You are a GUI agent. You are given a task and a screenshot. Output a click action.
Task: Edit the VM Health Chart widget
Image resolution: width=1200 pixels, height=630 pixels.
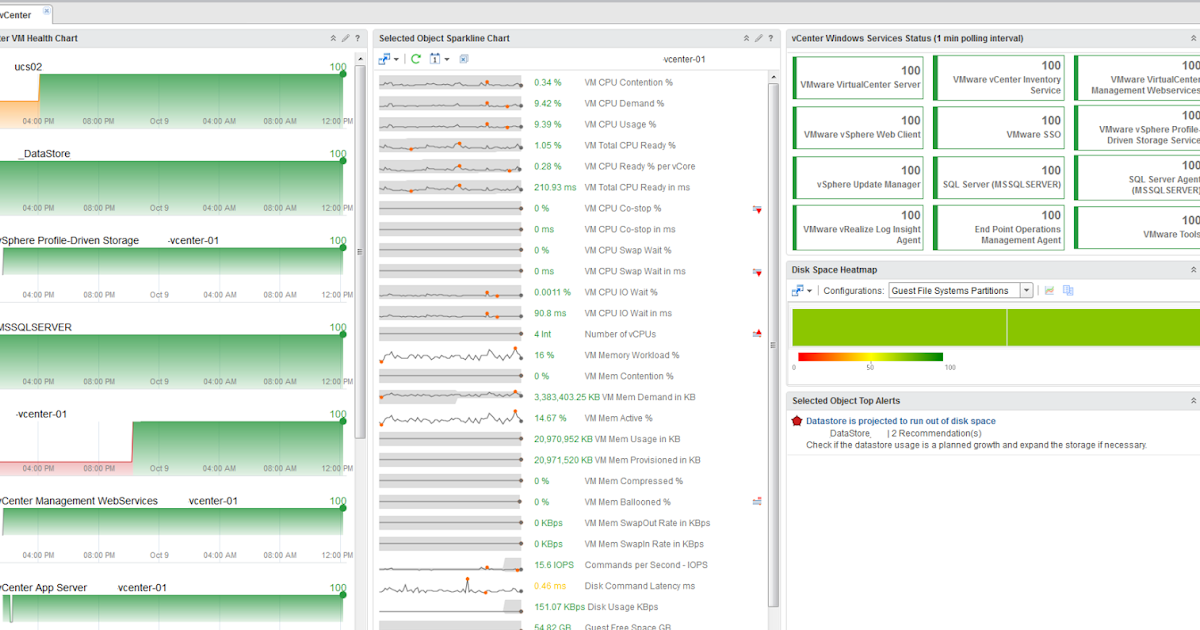[x=346, y=38]
